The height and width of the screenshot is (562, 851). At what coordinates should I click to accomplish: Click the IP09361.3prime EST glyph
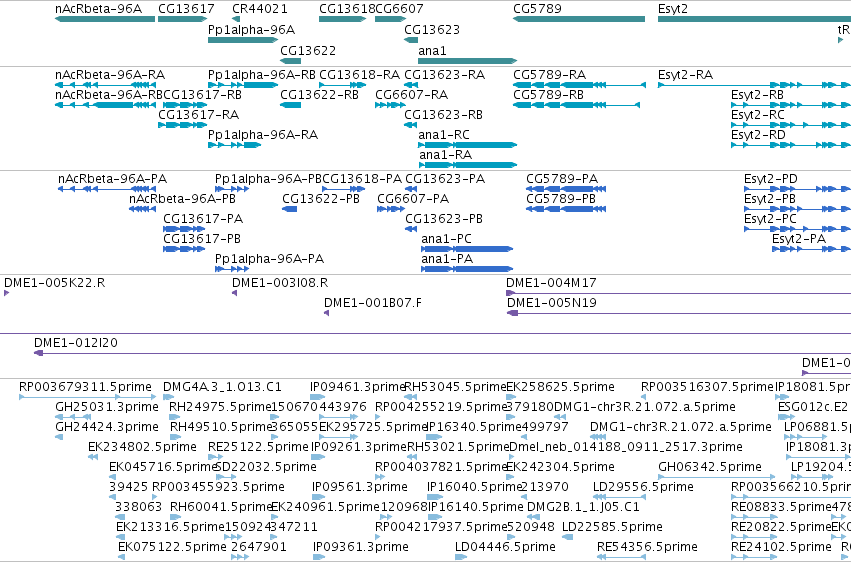319,557
